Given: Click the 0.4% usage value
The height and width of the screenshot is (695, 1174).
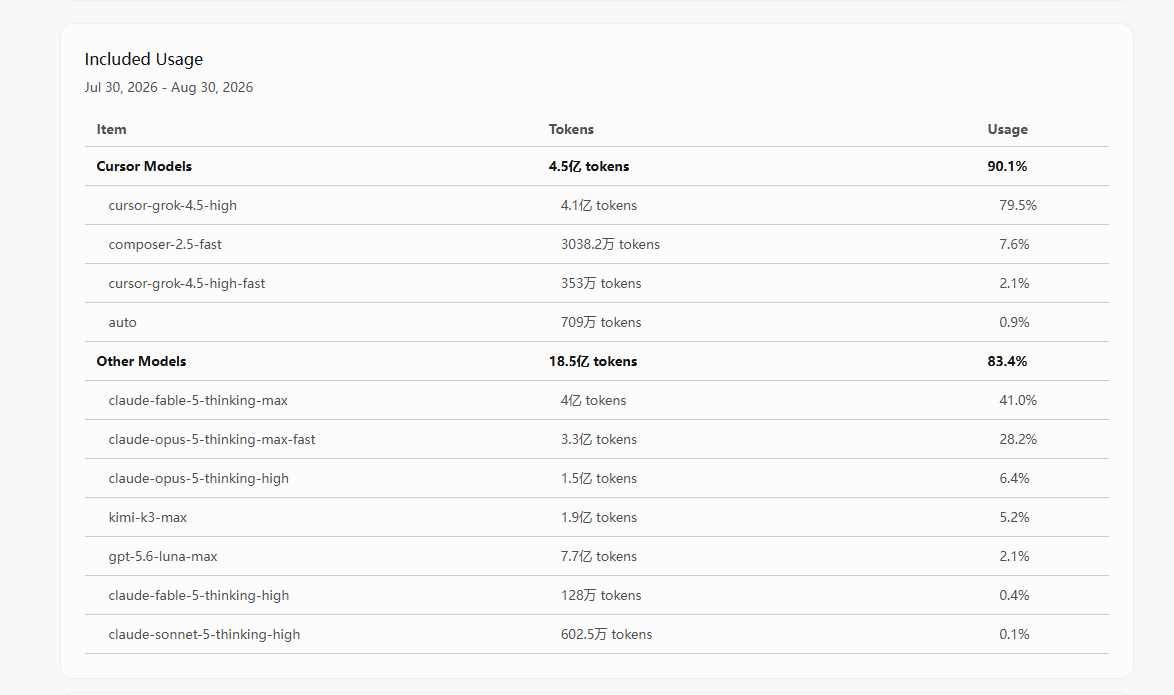Looking at the screenshot, I should pyautogui.click(x=1014, y=595).
